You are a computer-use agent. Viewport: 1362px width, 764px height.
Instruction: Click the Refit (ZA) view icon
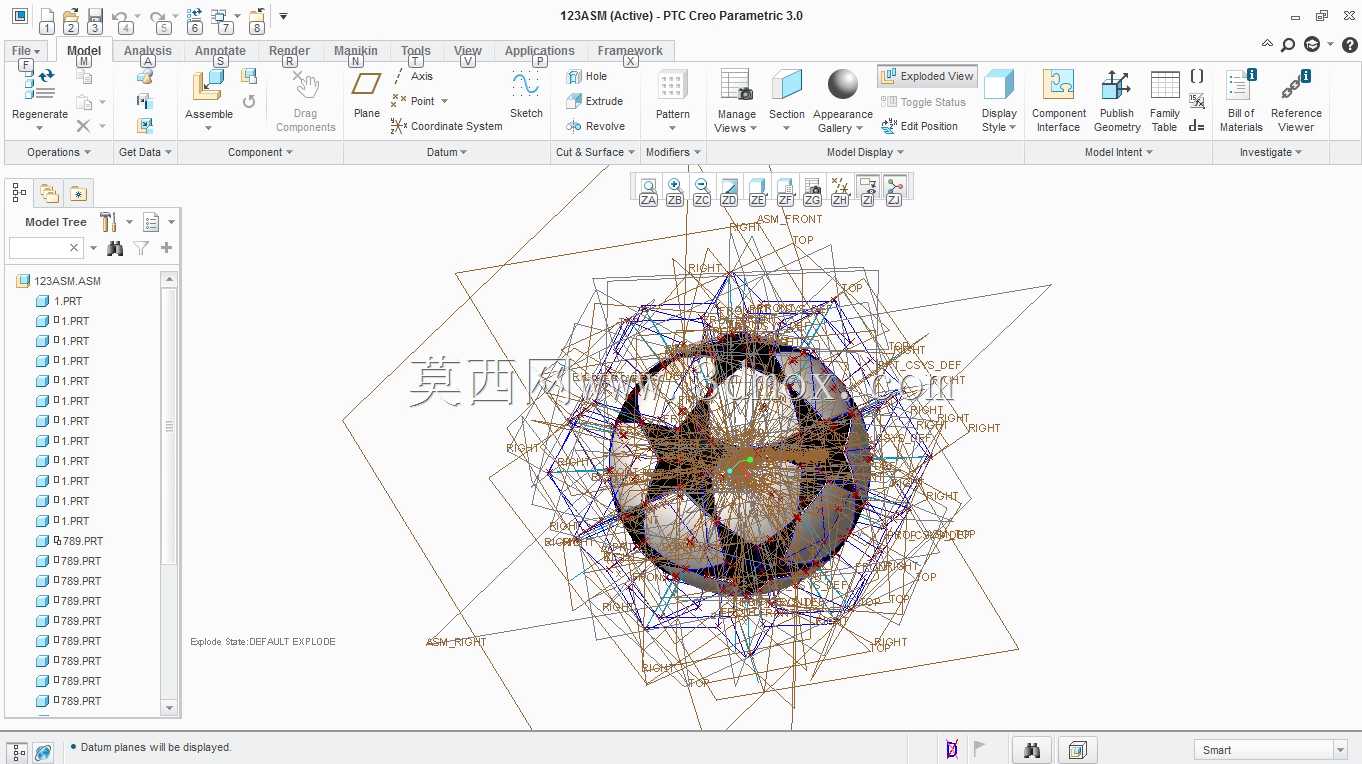648,186
